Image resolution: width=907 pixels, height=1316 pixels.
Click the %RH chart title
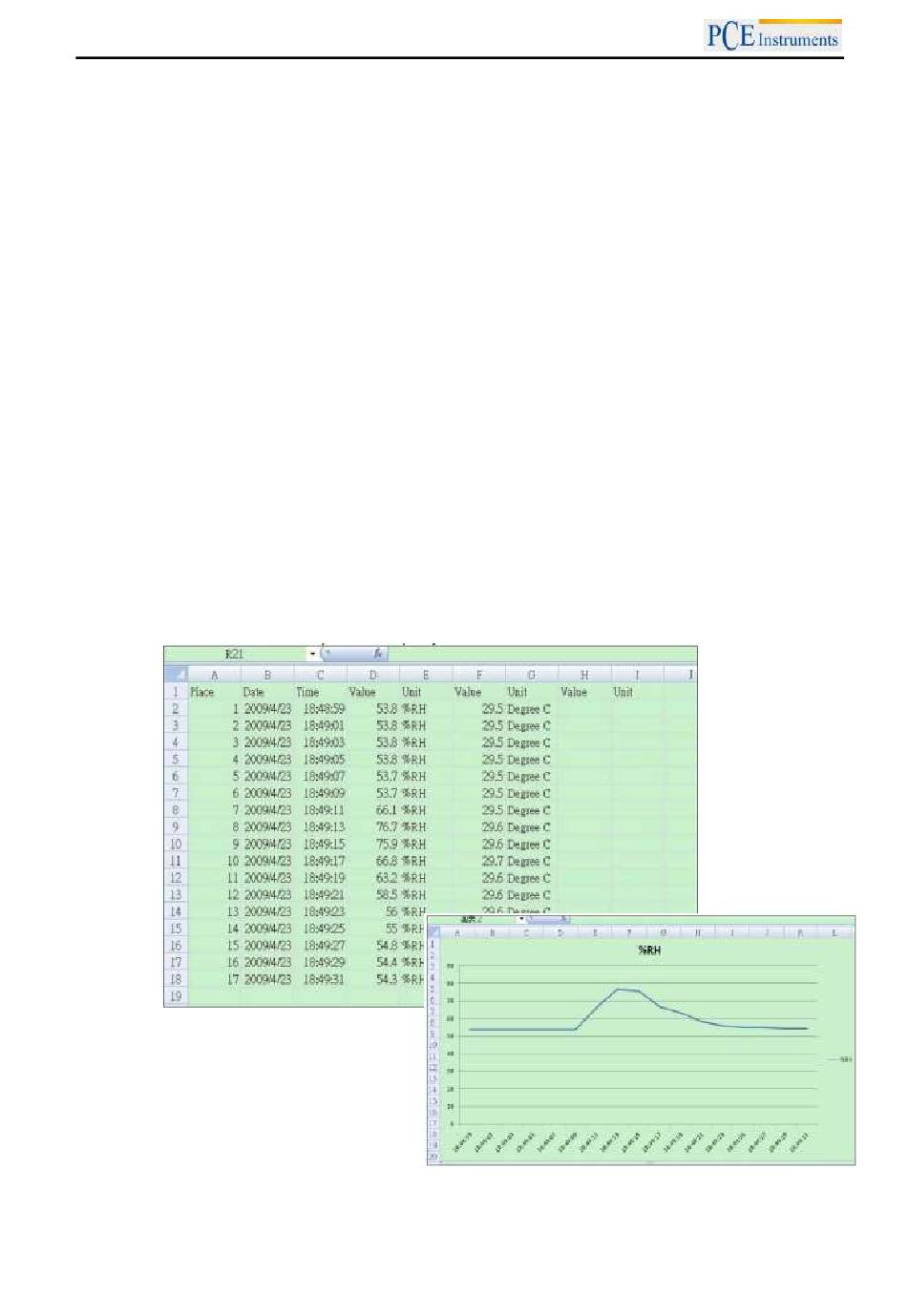click(649, 950)
